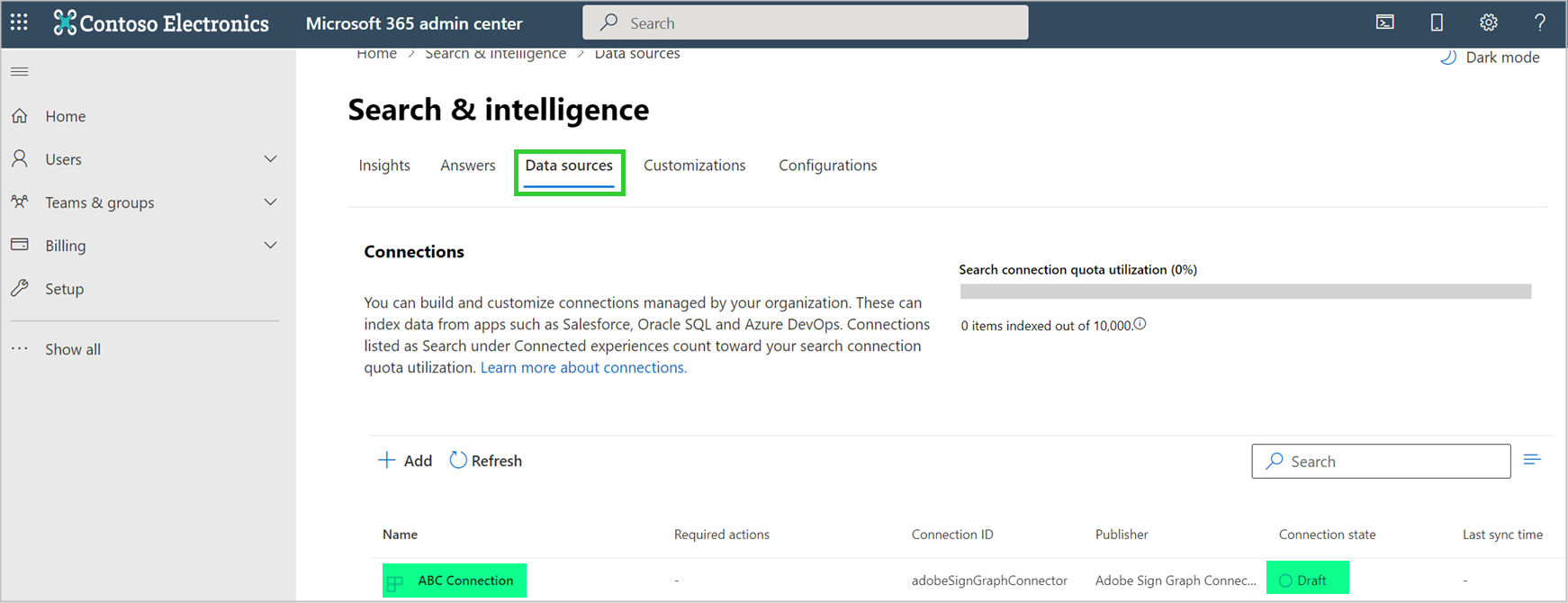The height and width of the screenshot is (603, 1568).
Task: Open the app launcher waffle icon
Action: 19,22
